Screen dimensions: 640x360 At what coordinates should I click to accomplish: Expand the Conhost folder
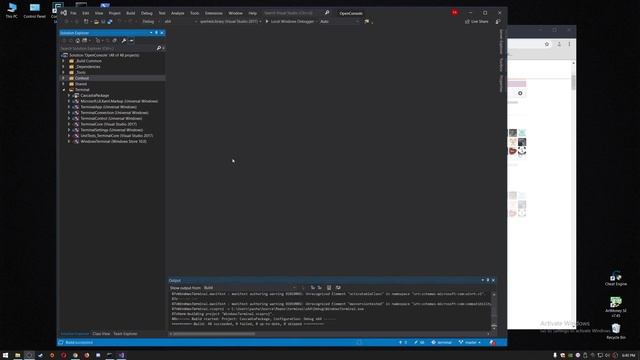coord(63,78)
